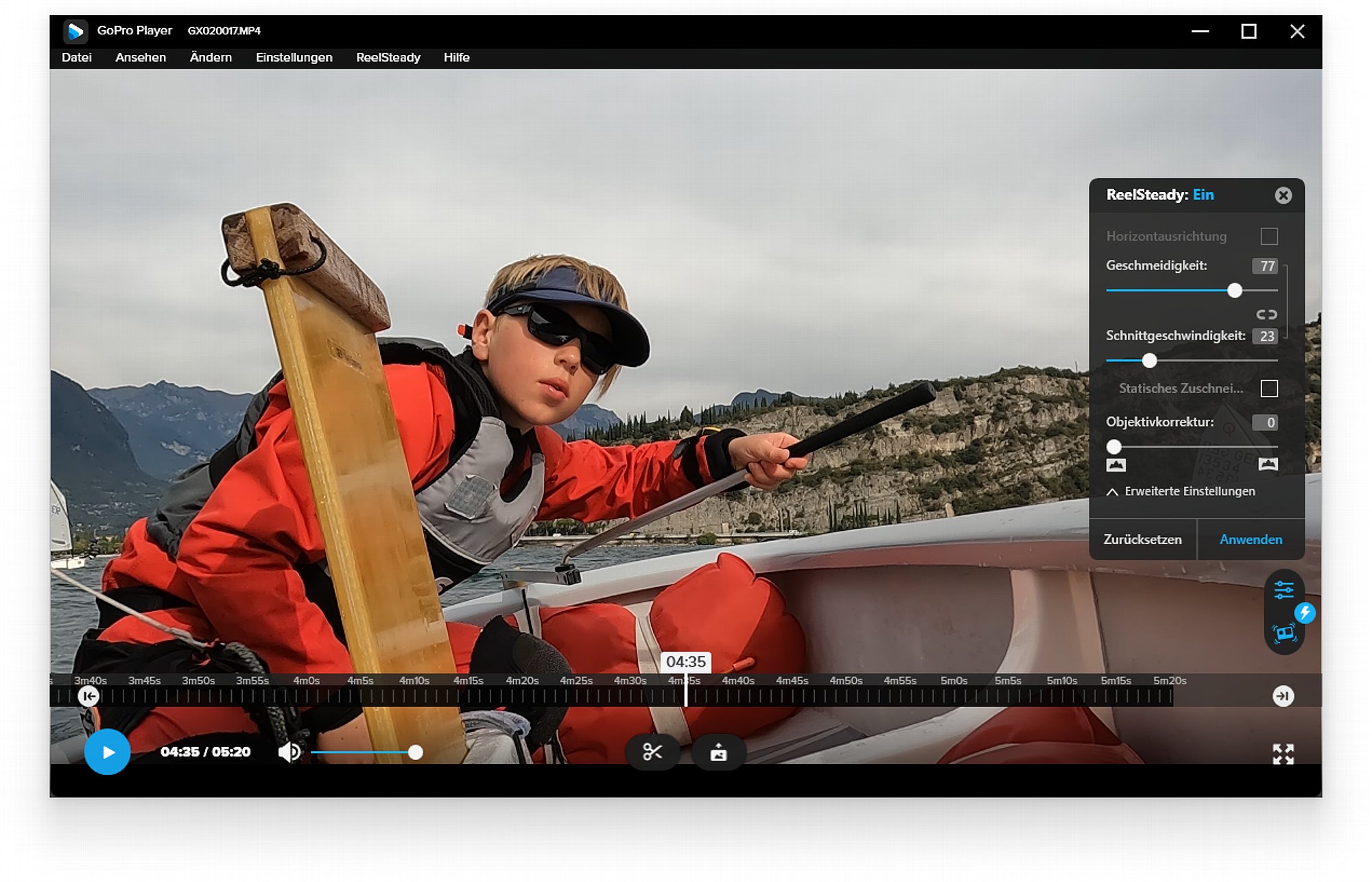Mute audio with the speaker icon
The image size is (1372, 882).
click(x=289, y=752)
